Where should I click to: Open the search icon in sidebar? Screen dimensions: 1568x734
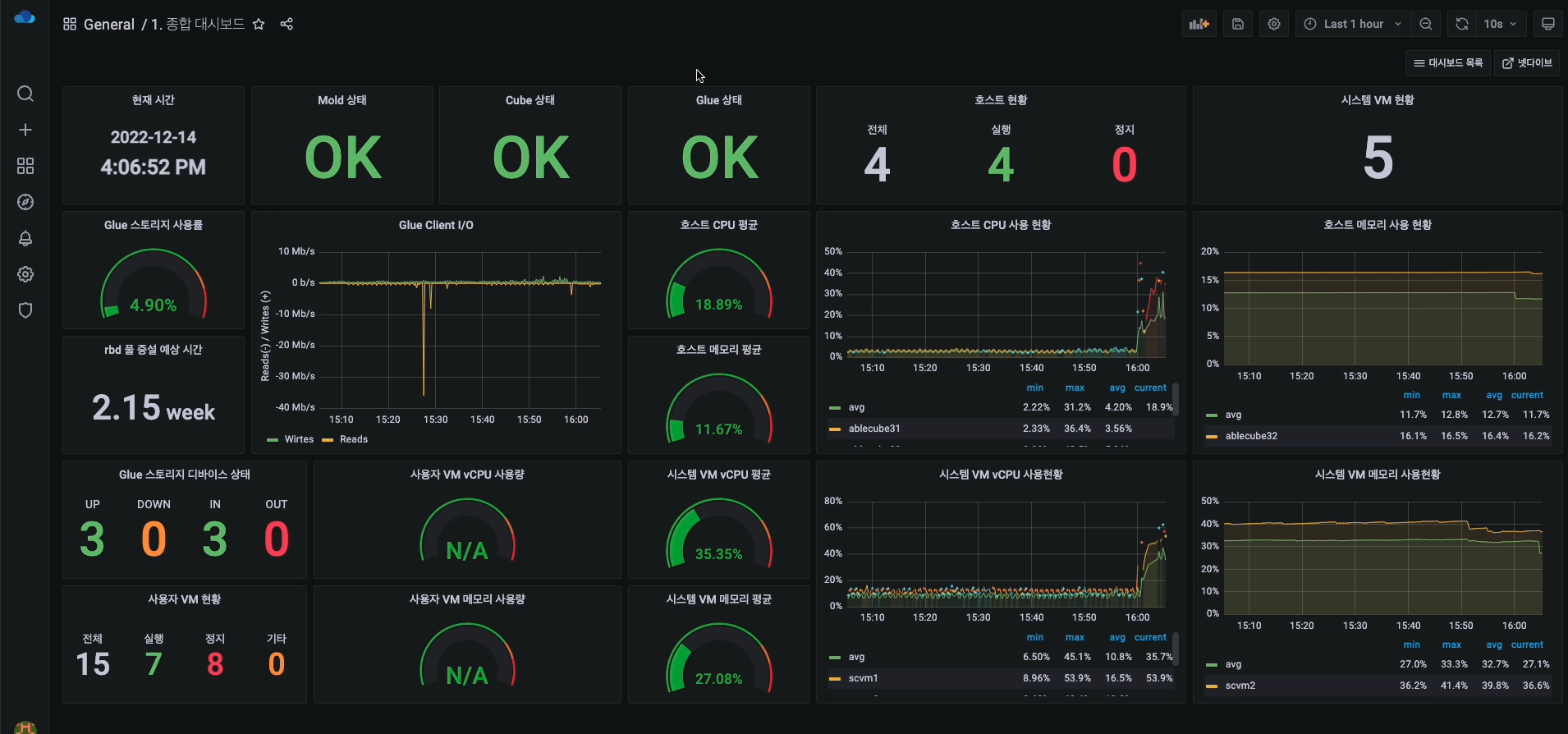pos(25,94)
